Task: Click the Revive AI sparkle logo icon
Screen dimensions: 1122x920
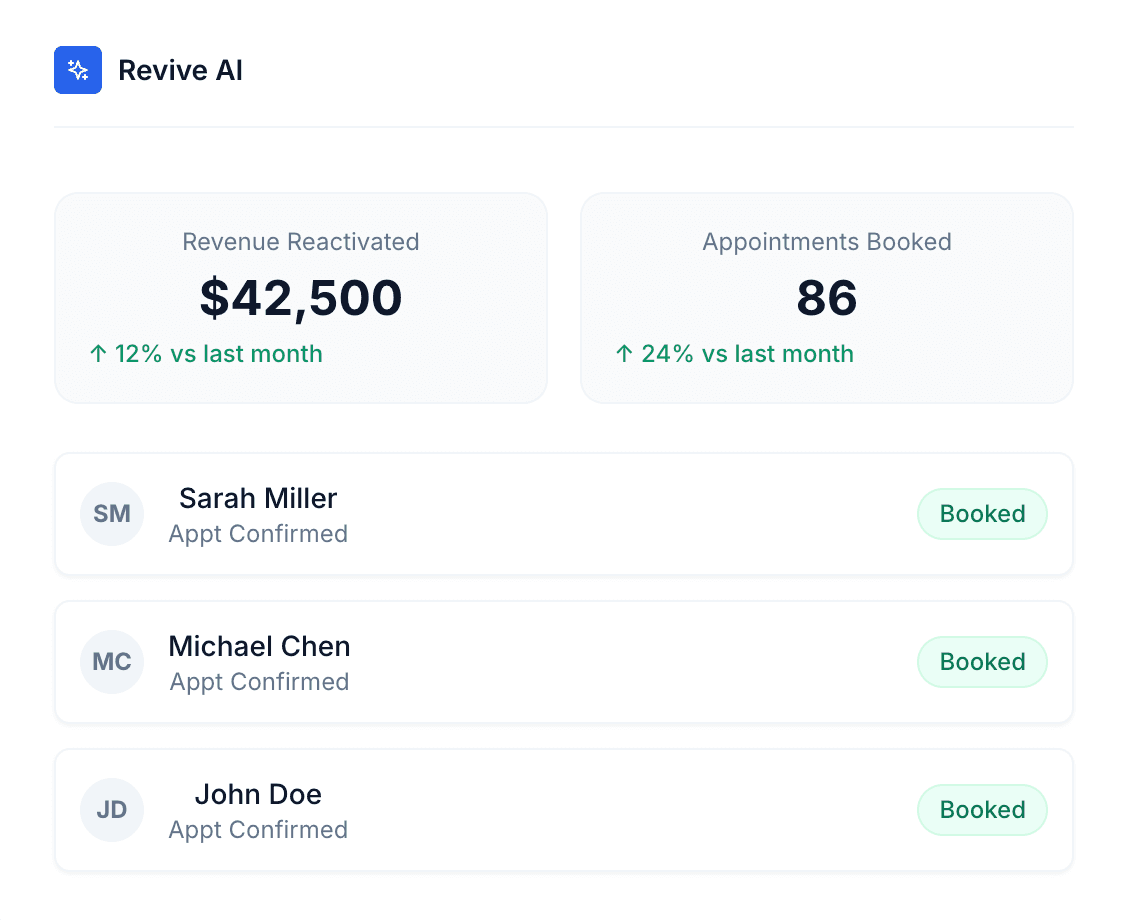Action: [78, 70]
